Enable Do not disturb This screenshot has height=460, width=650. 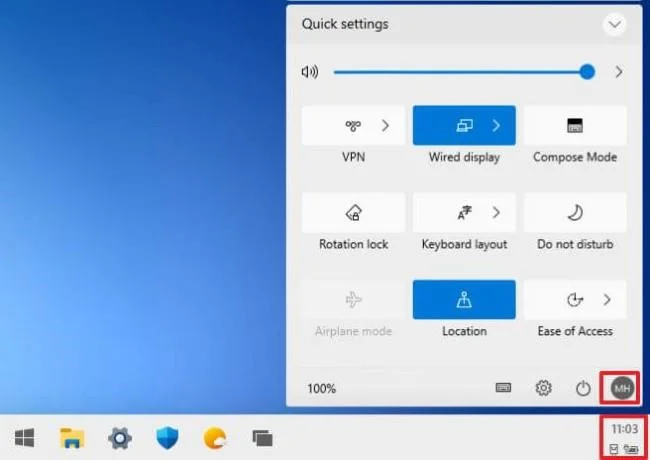(575, 213)
